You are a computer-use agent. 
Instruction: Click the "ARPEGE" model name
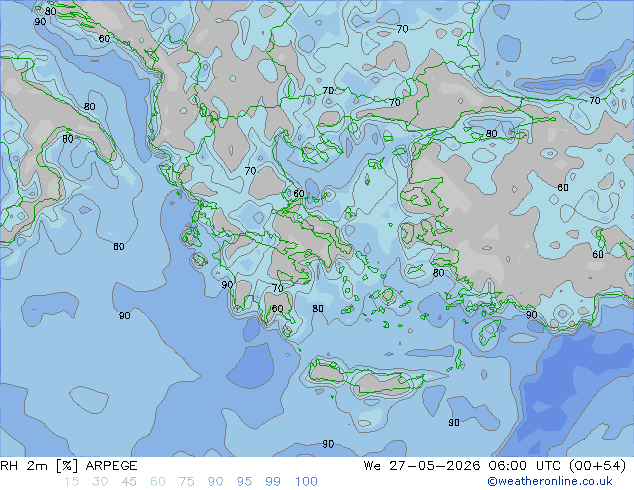pyautogui.click(x=112, y=466)
